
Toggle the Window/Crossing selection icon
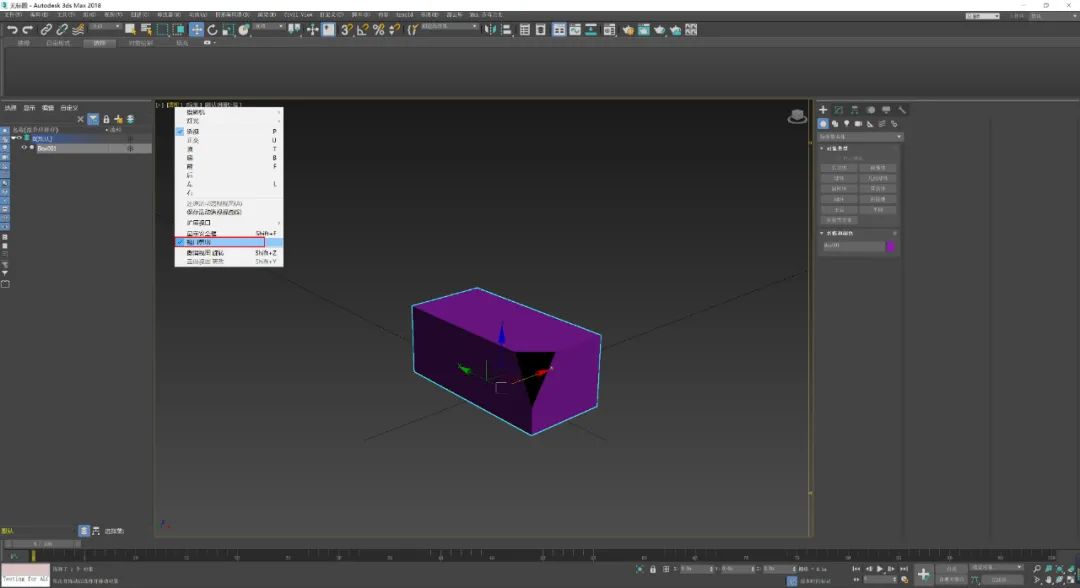coord(179,30)
